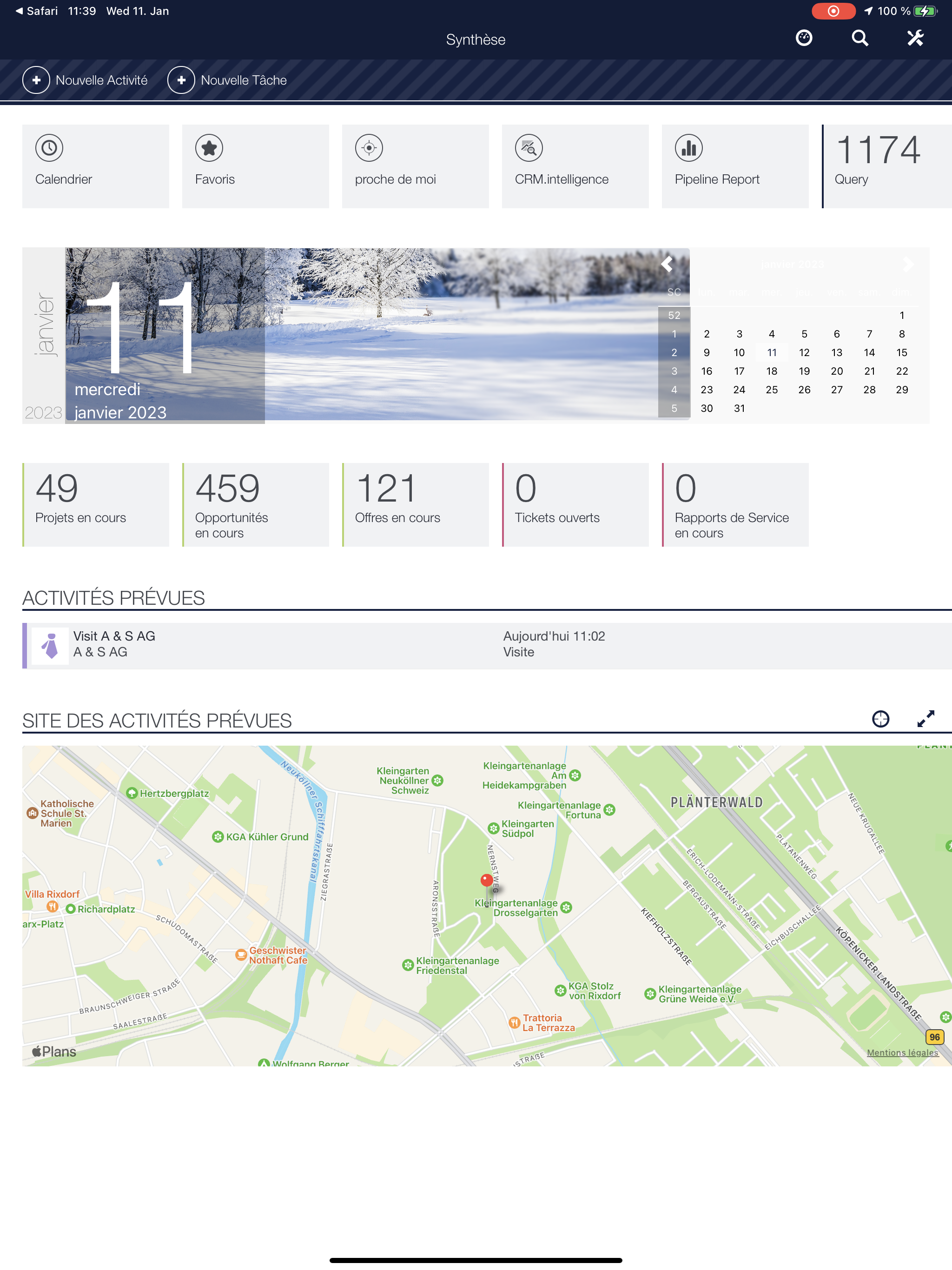Open the Visit A & S AG activity row
The image size is (952, 1270).
[487, 646]
